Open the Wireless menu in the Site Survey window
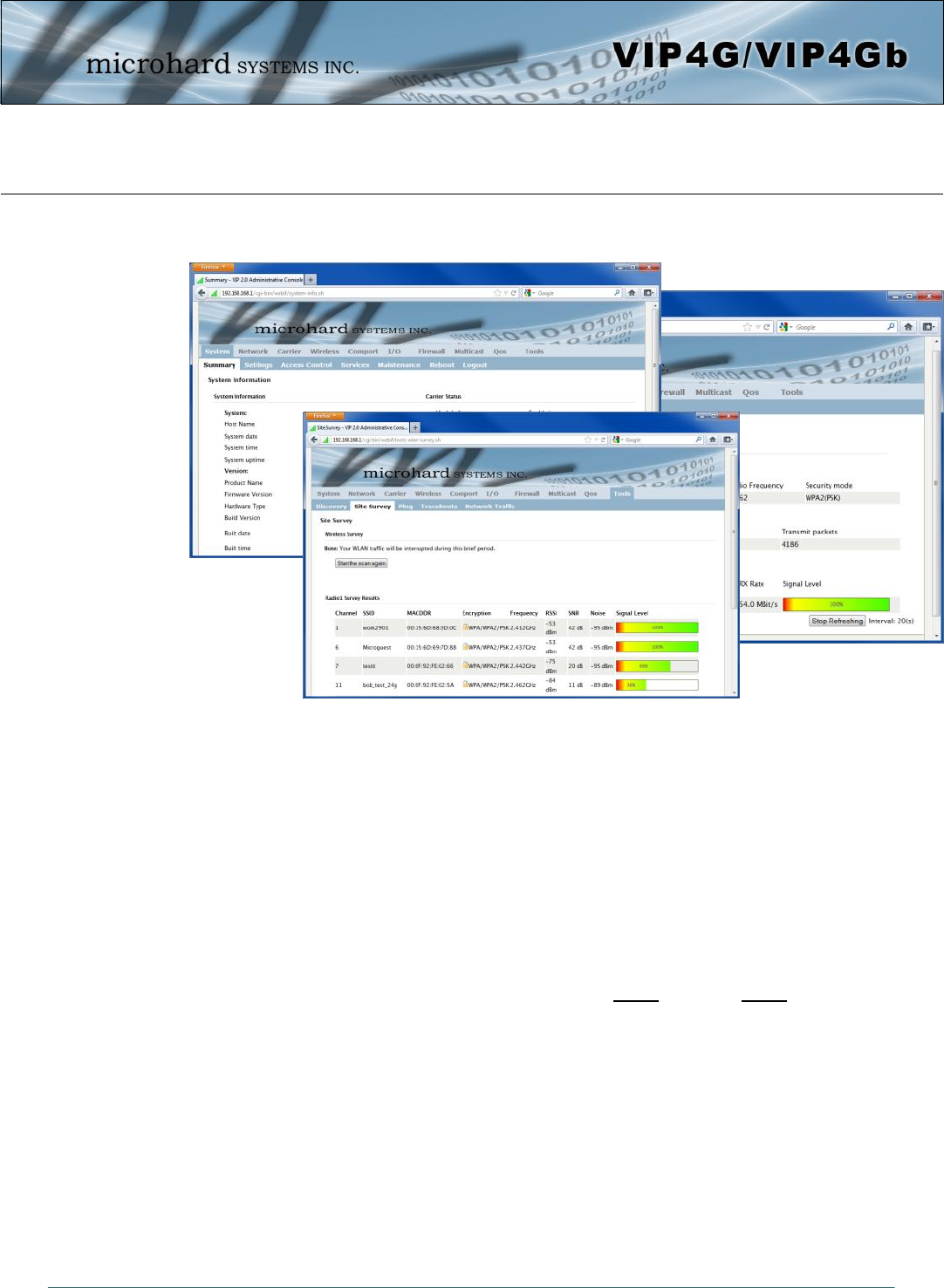 click(428, 494)
